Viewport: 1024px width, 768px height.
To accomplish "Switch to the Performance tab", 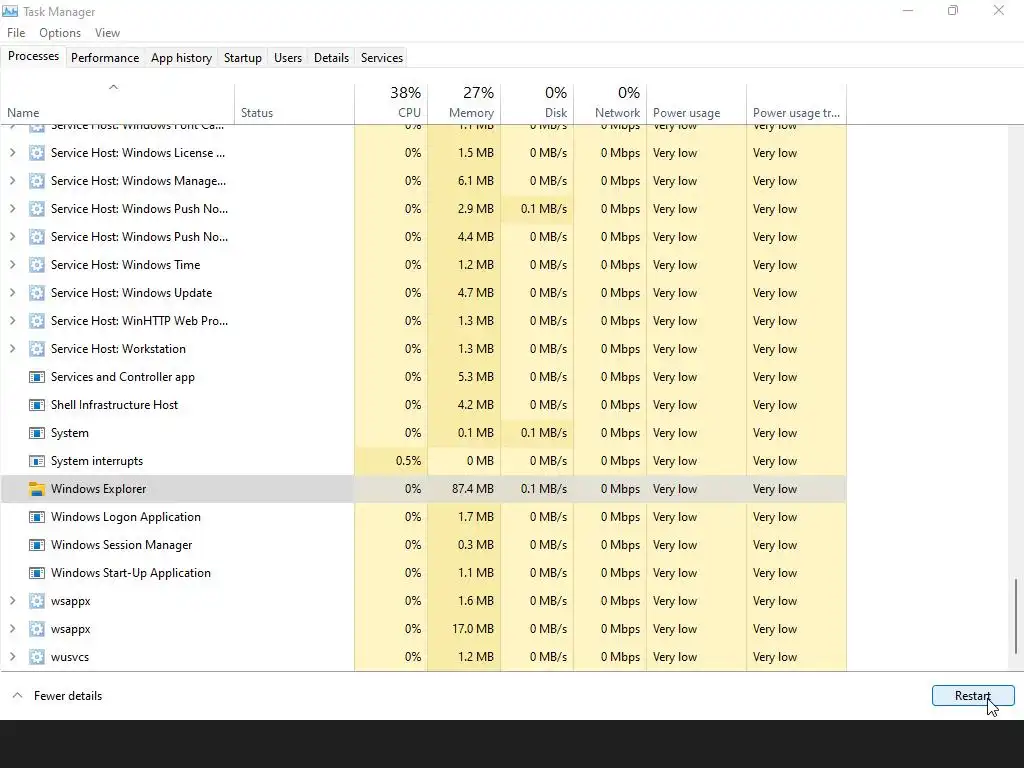I will [105, 57].
